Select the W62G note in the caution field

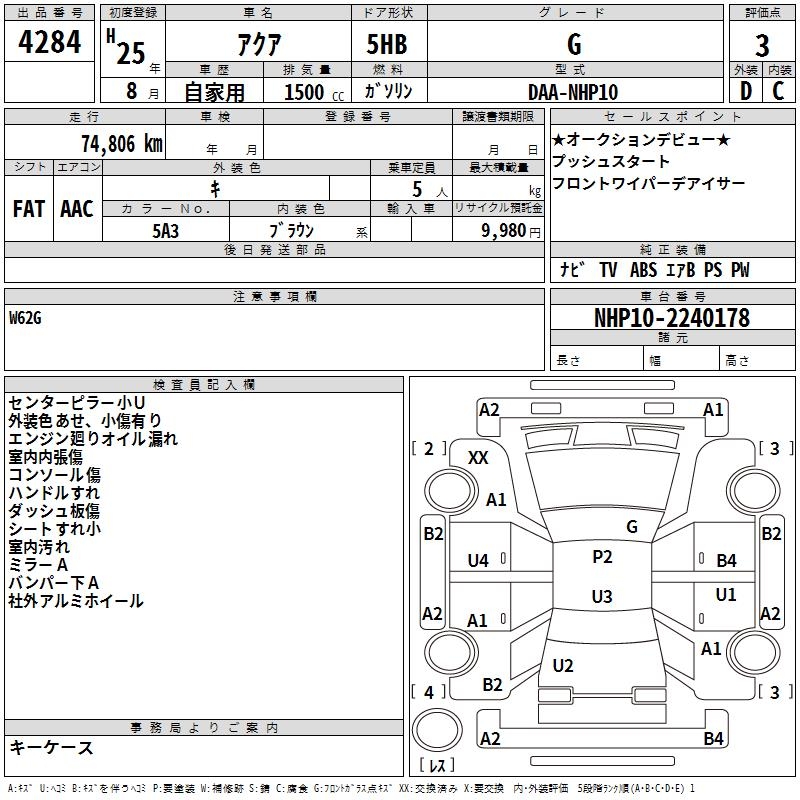[x=28, y=318]
